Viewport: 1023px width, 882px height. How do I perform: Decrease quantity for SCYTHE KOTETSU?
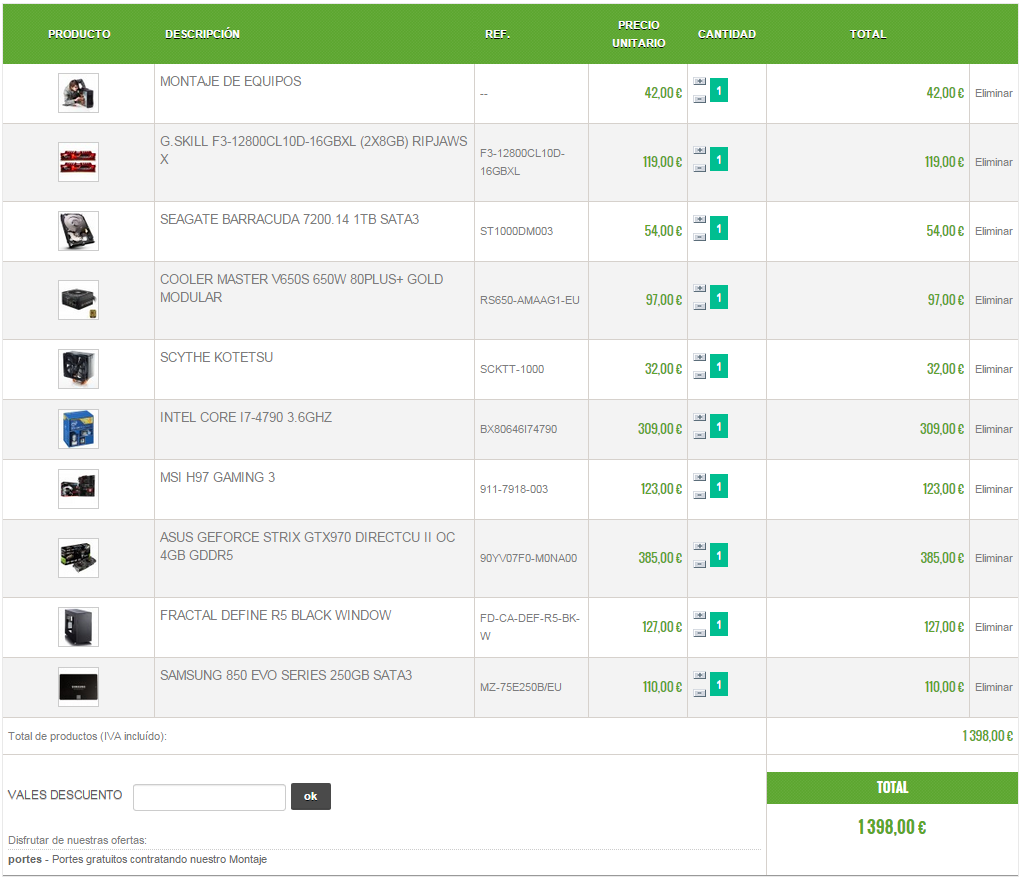[x=699, y=376]
